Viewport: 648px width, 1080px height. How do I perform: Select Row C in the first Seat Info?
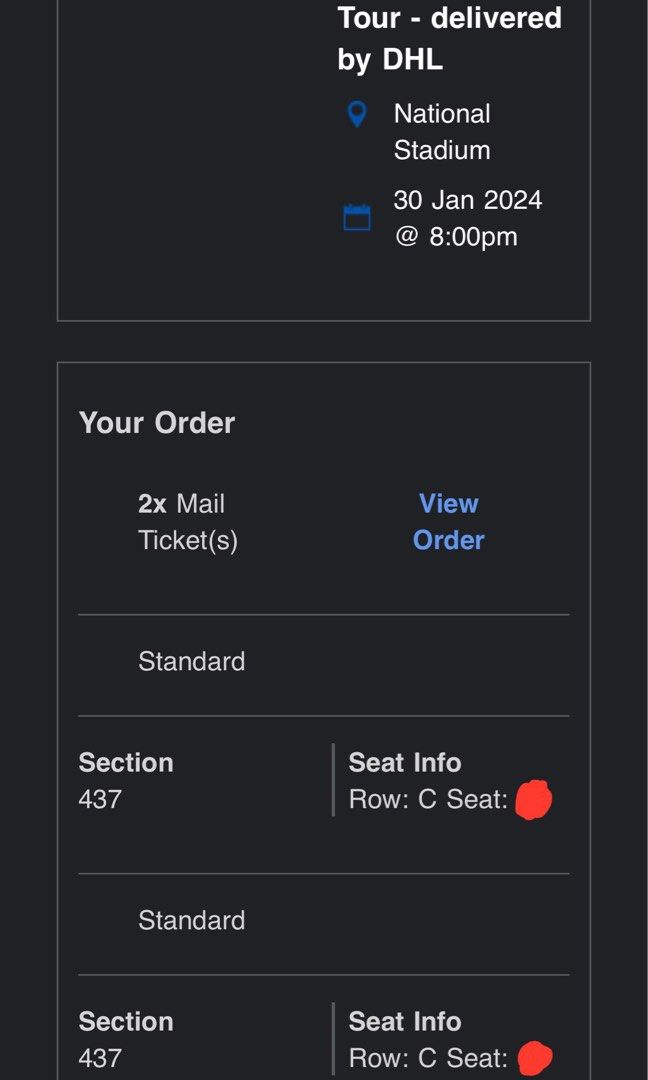pyautogui.click(x=388, y=800)
